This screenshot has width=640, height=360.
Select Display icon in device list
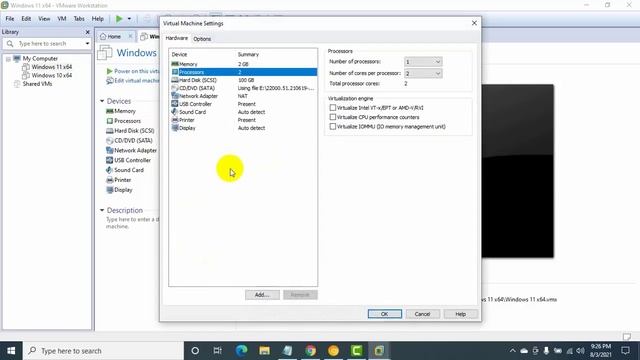(x=175, y=128)
